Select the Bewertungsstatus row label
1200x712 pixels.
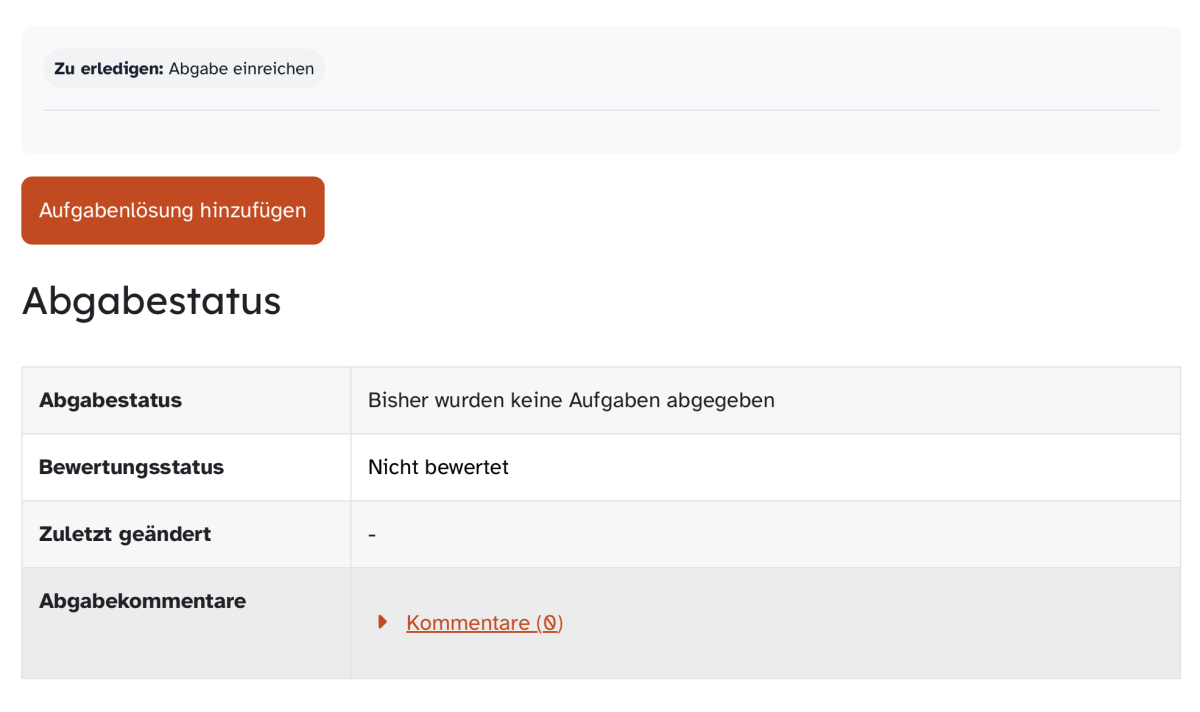tap(131, 467)
